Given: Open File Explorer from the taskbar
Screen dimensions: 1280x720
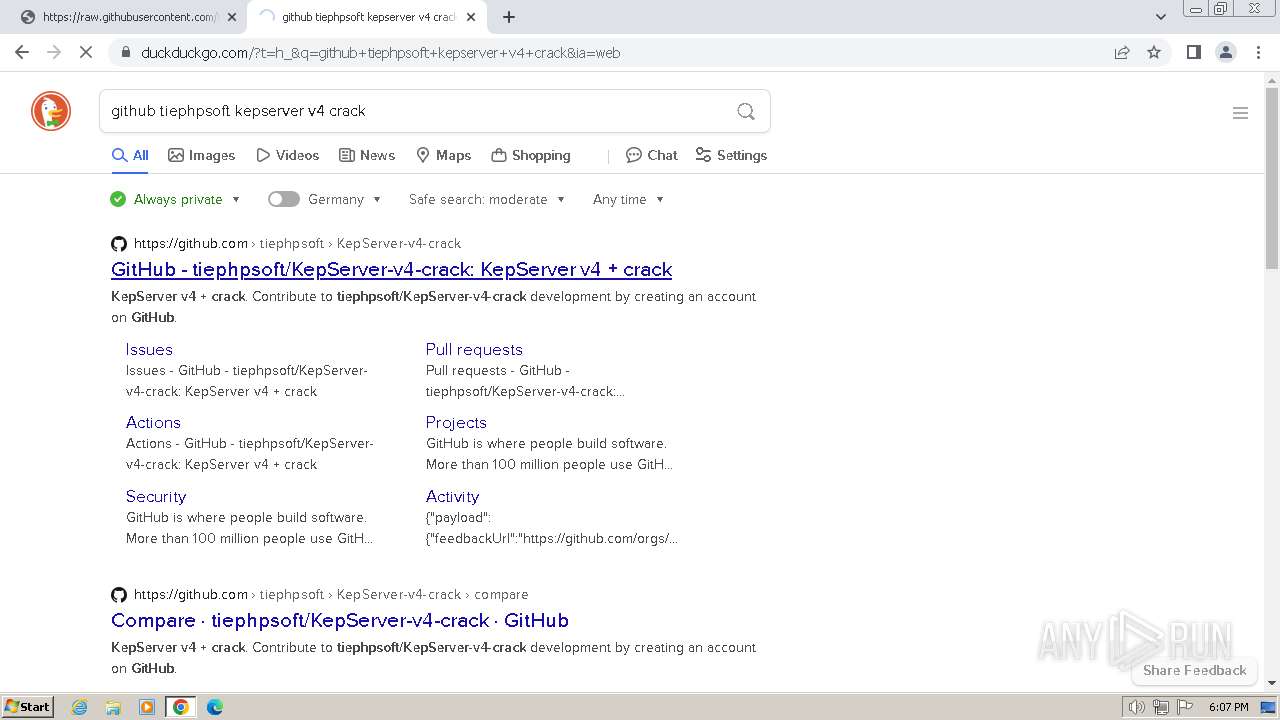Looking at the screenshot, I should tap(113, 707).
